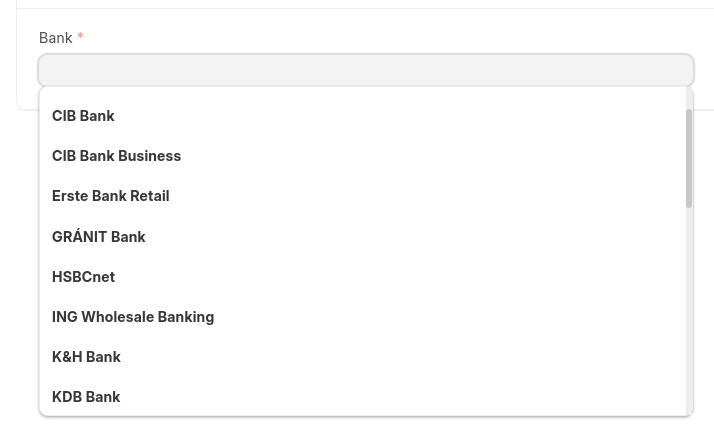Image resolution: width=714 pixels, height=436 pixels.
Task: Pick GRÁNIT Bank from the dropdown
Action: point(99,237)
